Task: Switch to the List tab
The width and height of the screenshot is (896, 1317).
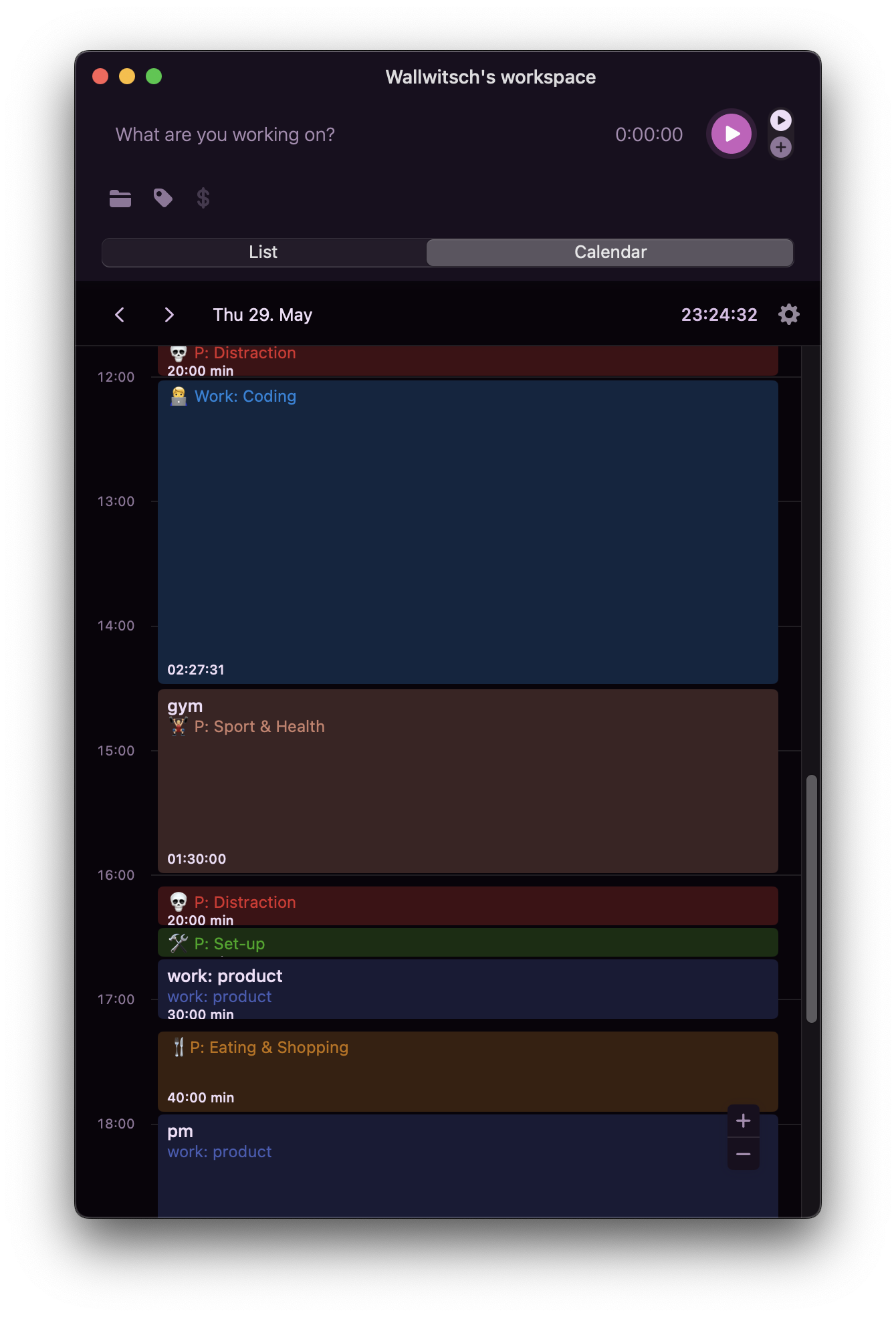Action: [263, 252]
